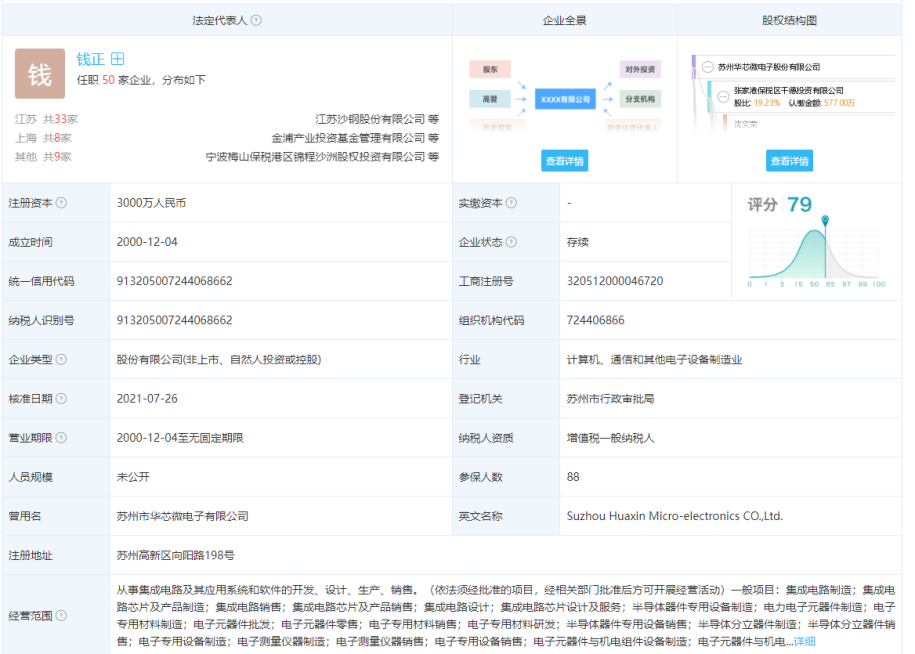Click the XXXX有限公司 center node in diagram
This screenshot has width=915, height=654.
(565, 100)
